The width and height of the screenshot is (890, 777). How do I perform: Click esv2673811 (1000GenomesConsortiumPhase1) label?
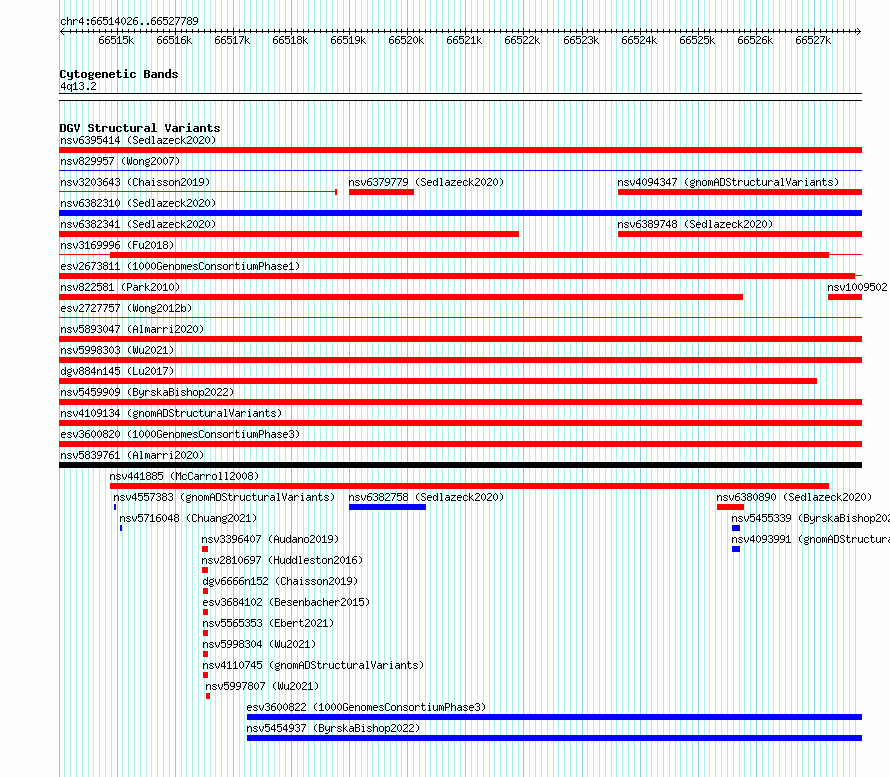click(x=180, y=266)
